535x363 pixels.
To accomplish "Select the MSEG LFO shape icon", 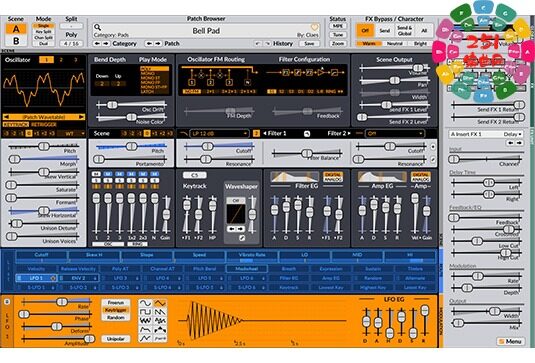I will tap(145, 338).
